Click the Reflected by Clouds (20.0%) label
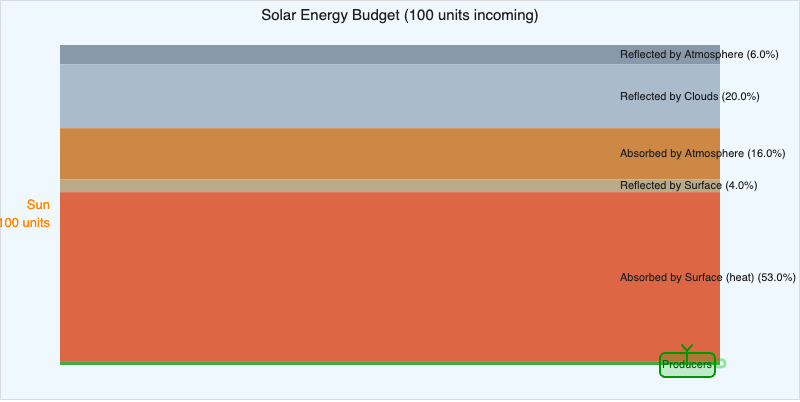This screenshot has height=402, width=800. [x=690, y=97]
